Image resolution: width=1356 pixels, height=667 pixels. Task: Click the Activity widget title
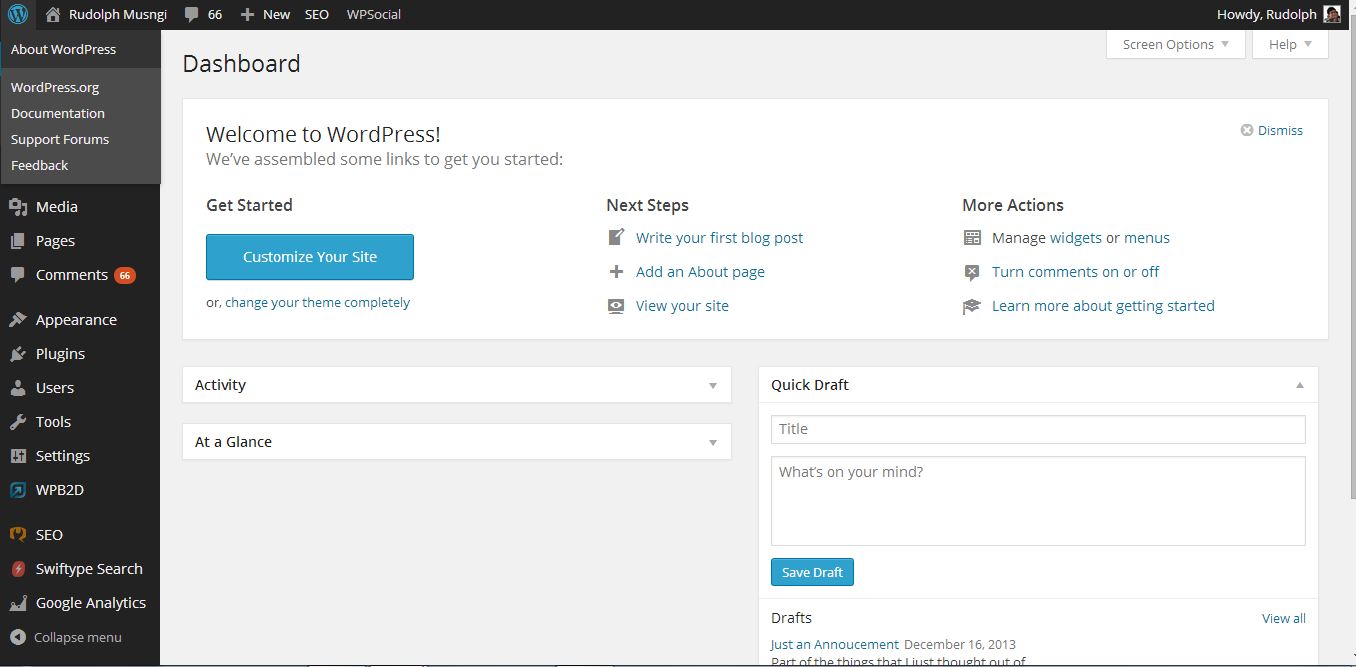(x=220, y=385)
